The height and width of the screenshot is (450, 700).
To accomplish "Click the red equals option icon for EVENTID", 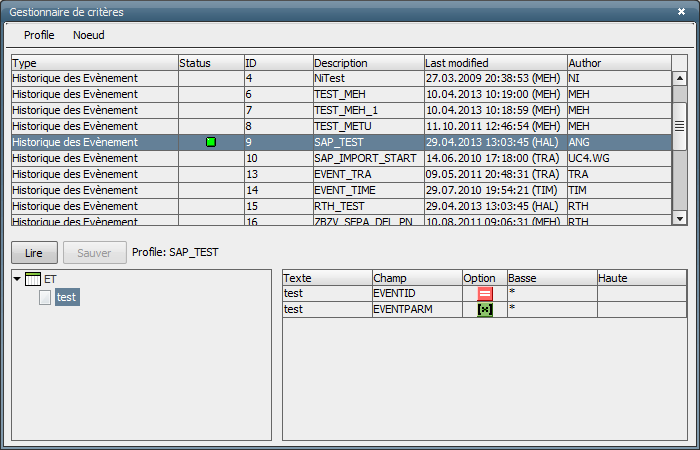I will coord(485,294).
